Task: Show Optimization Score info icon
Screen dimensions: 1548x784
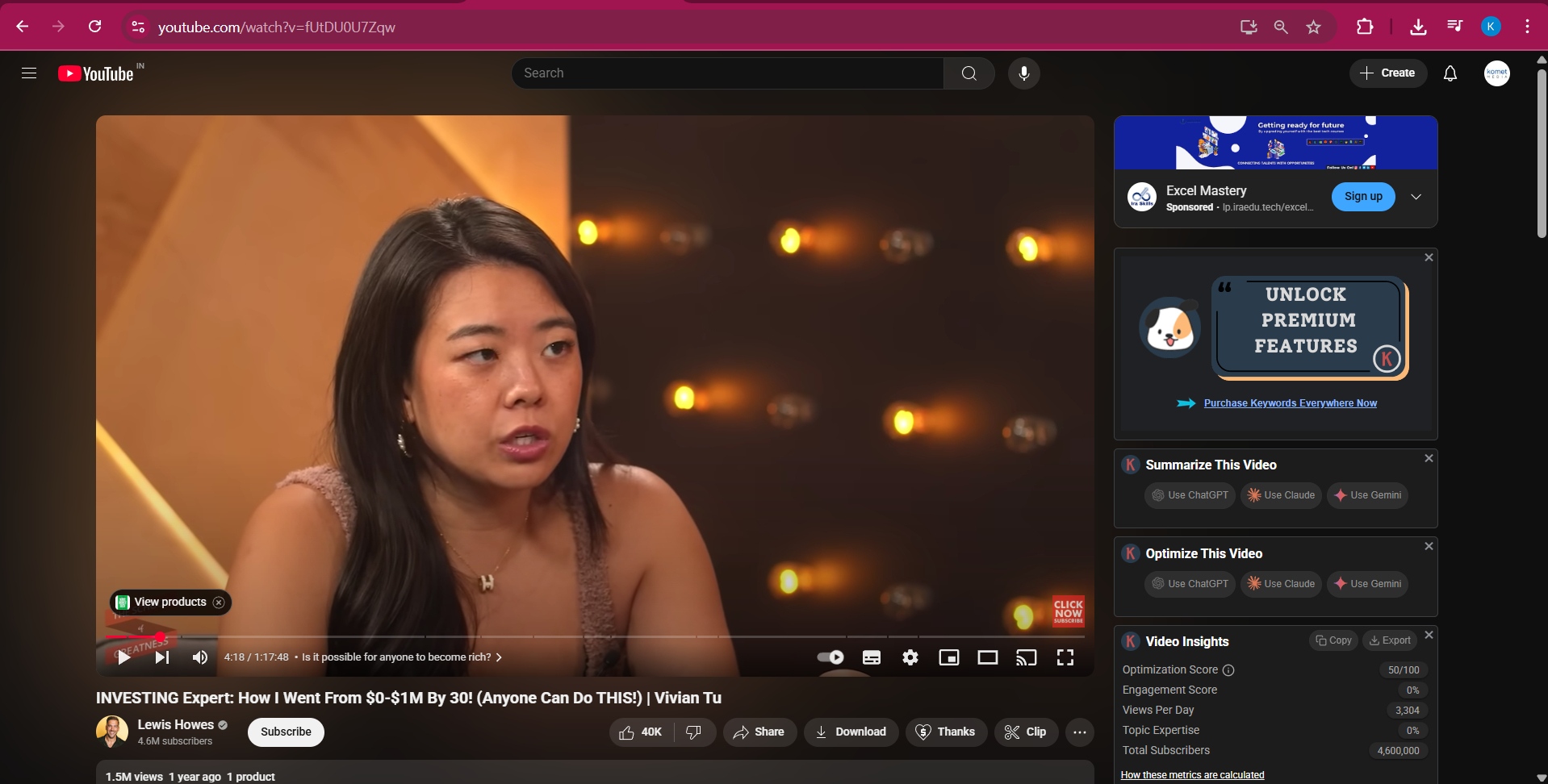Action: point(1228,670)
